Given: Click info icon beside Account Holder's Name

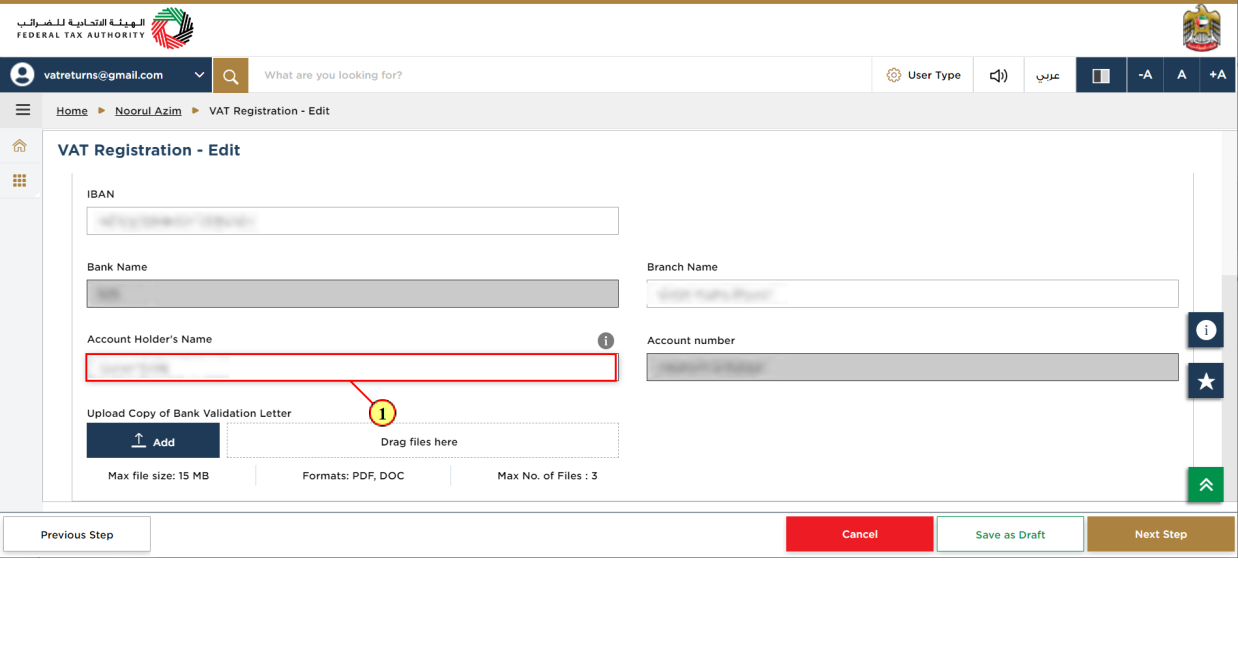Looking at the screenshot, I should tap(605, 340).
